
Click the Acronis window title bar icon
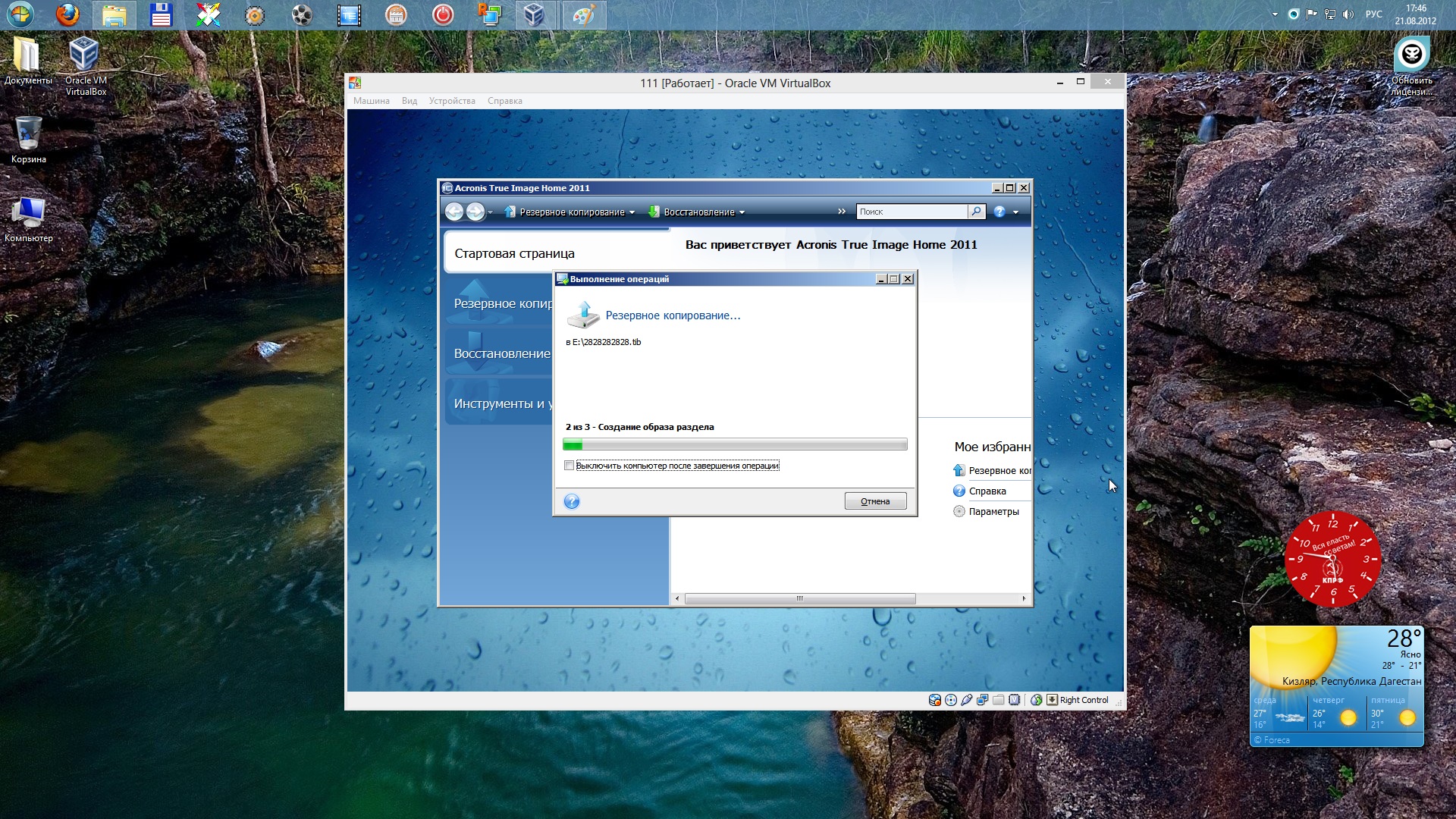tap(447, 188)
